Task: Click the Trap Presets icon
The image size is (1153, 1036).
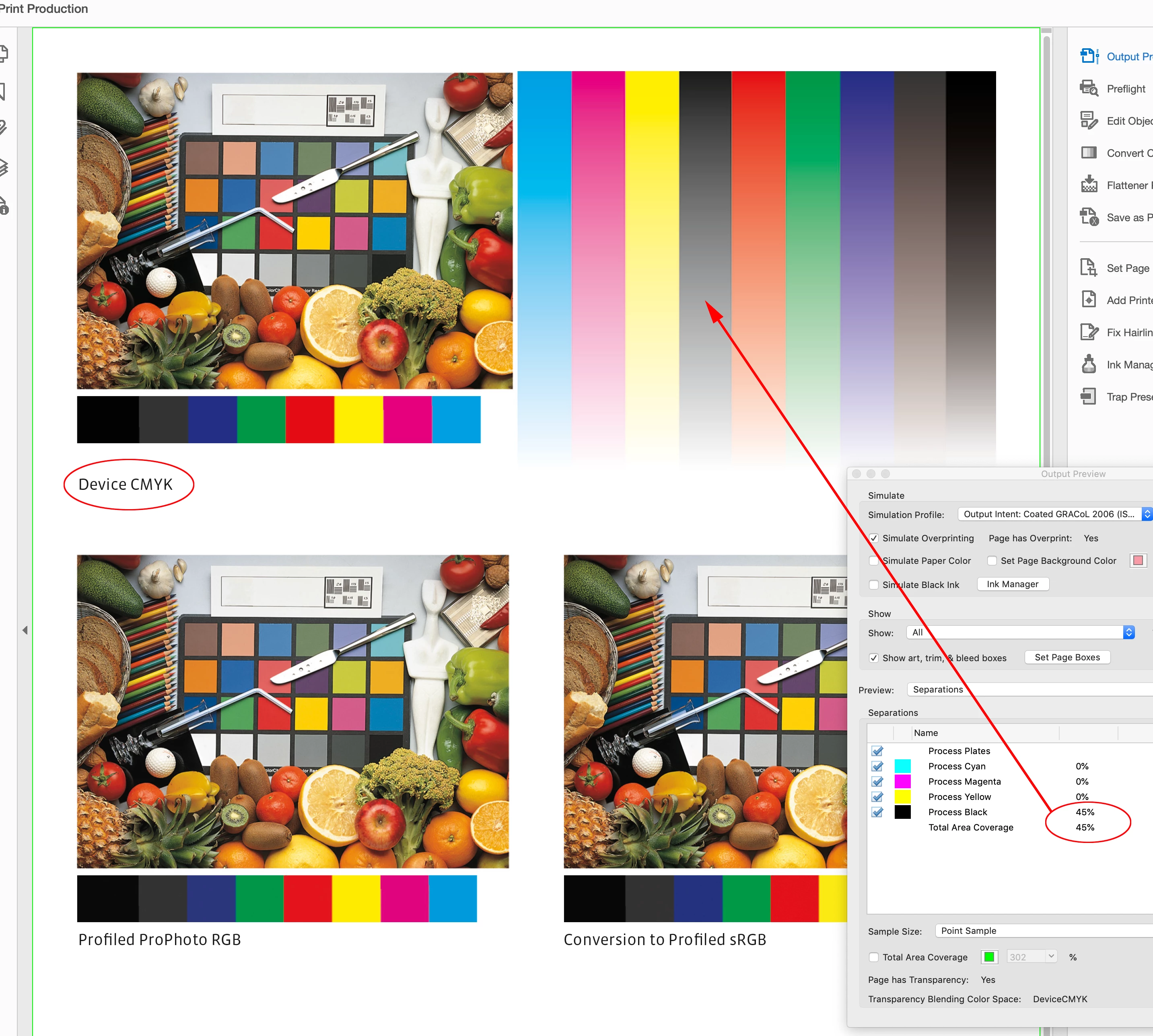Action: pos(1089,397)
